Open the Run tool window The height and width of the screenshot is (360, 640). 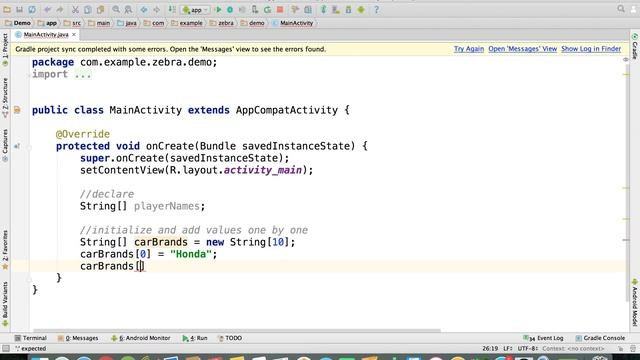[195, 338]
